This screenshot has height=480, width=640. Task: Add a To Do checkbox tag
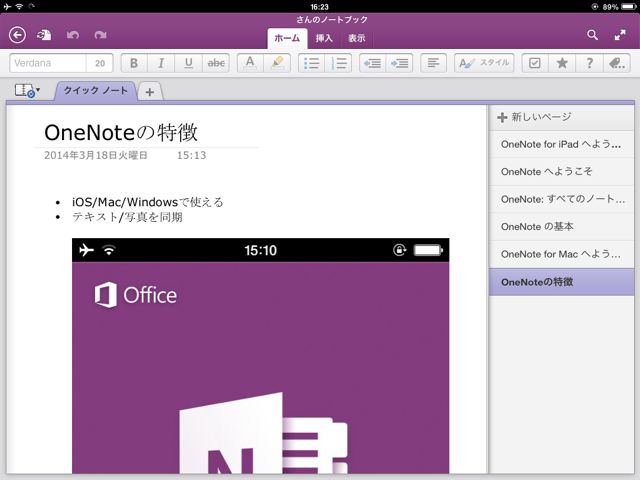535,63
